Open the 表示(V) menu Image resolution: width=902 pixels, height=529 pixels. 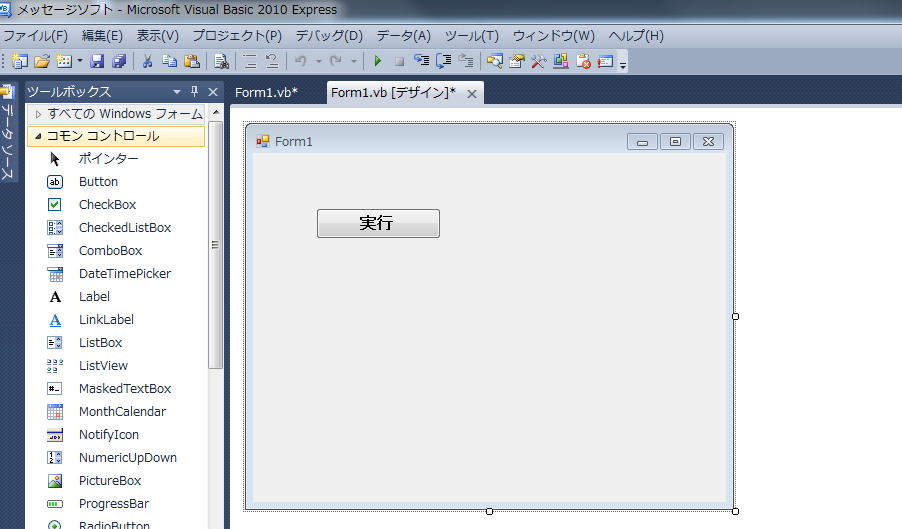point(157,36)
